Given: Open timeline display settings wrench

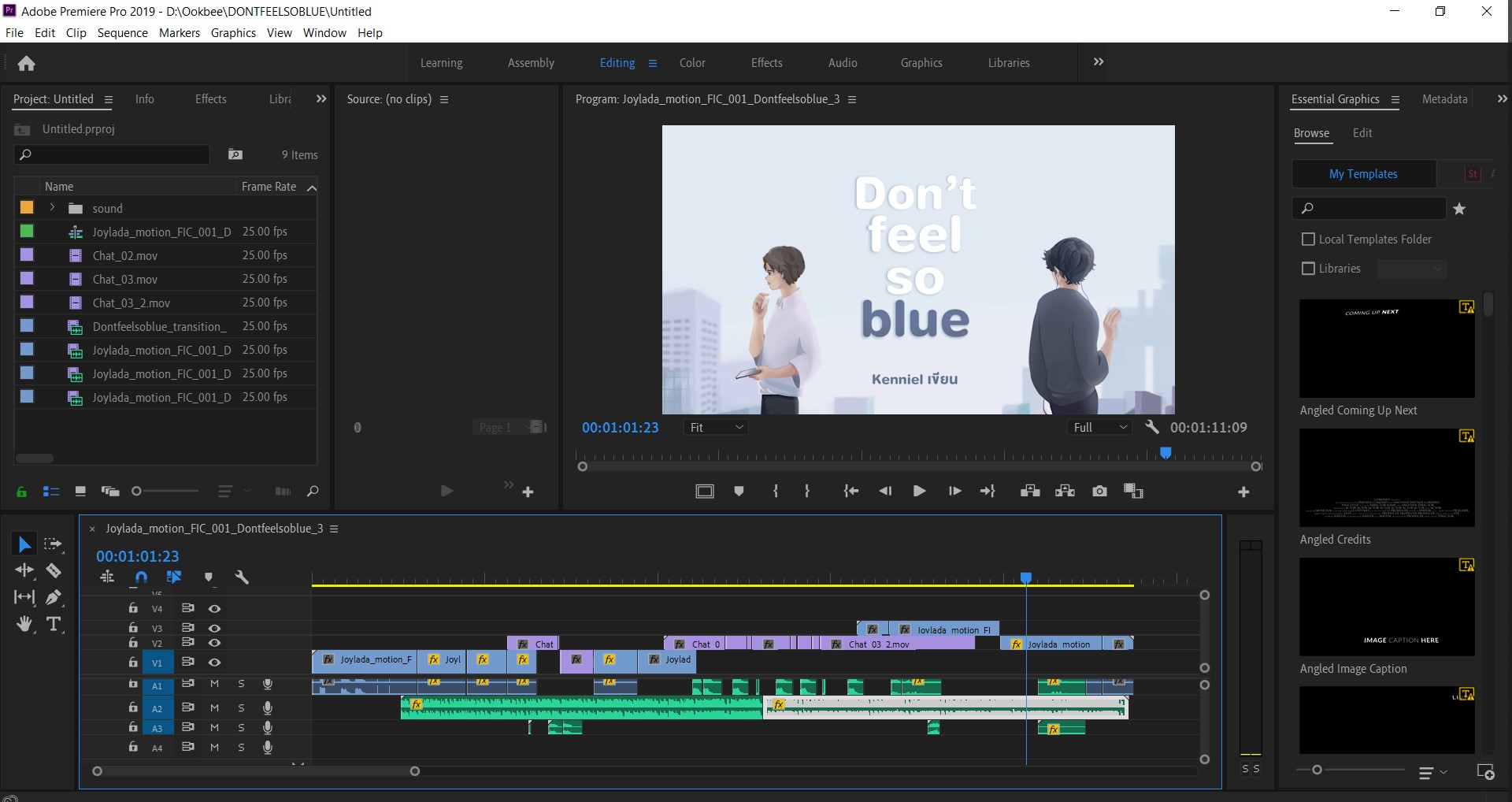Looking at the screenshot, I should click(242, 577).
